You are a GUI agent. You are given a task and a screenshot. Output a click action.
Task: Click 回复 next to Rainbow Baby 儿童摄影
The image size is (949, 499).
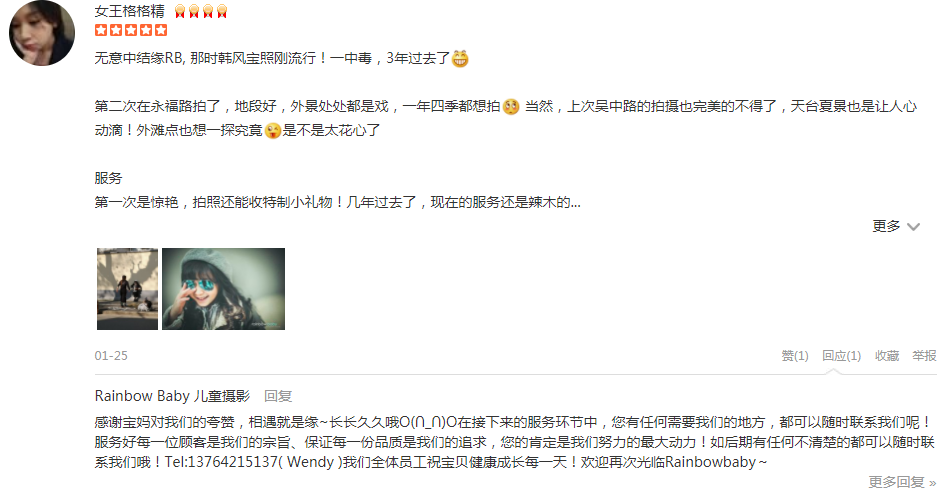point(278,396)
